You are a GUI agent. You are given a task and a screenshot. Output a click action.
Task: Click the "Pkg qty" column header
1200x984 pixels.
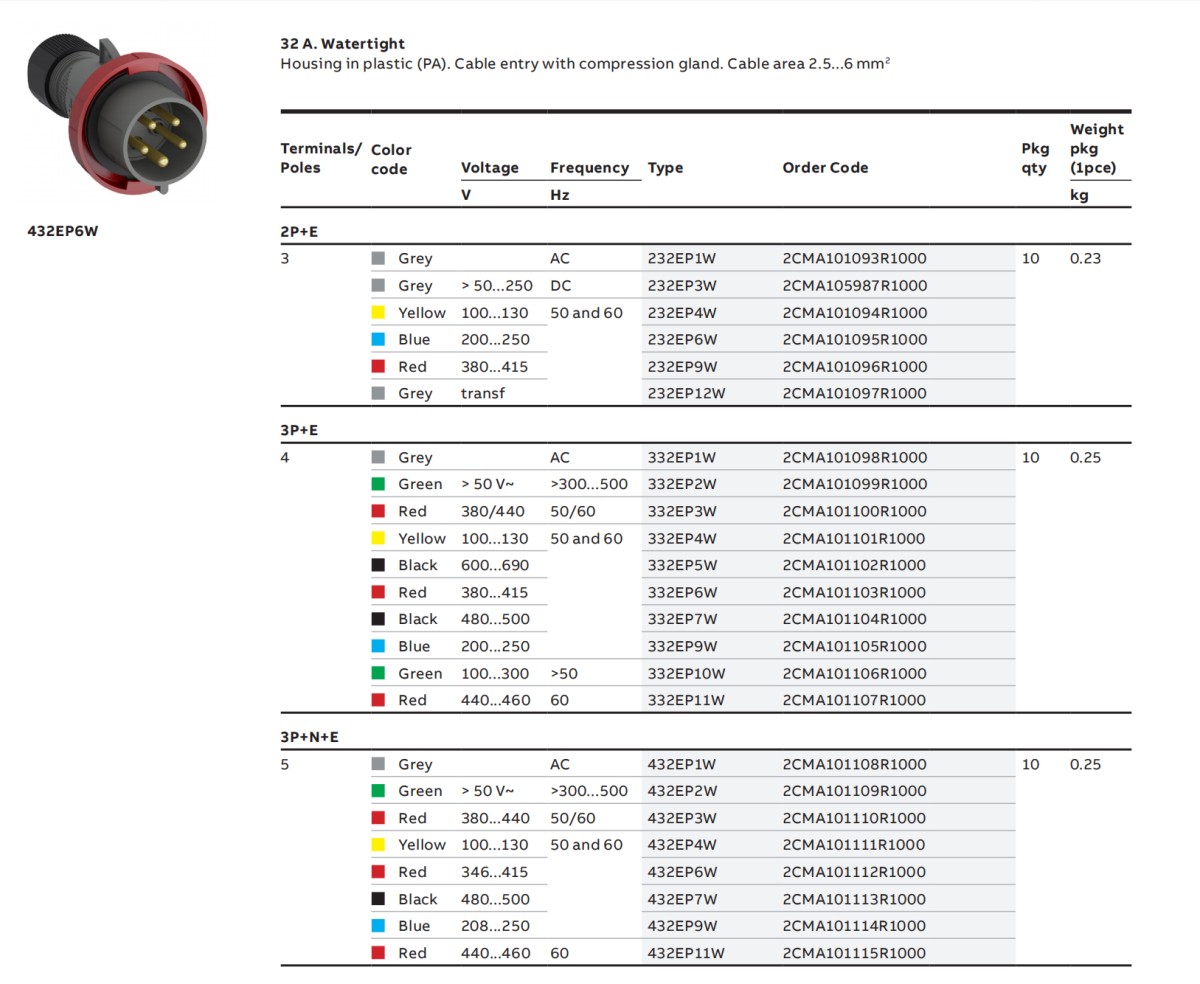click(1034, 158)
